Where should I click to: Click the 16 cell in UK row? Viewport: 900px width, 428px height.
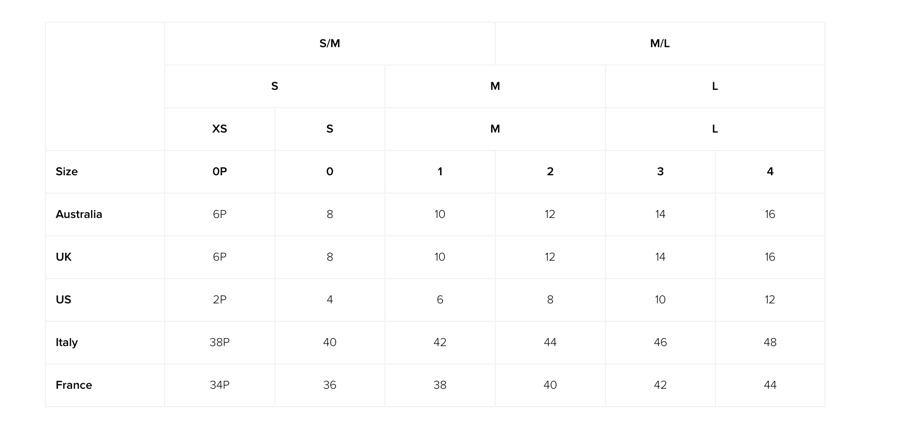[770, 257]
